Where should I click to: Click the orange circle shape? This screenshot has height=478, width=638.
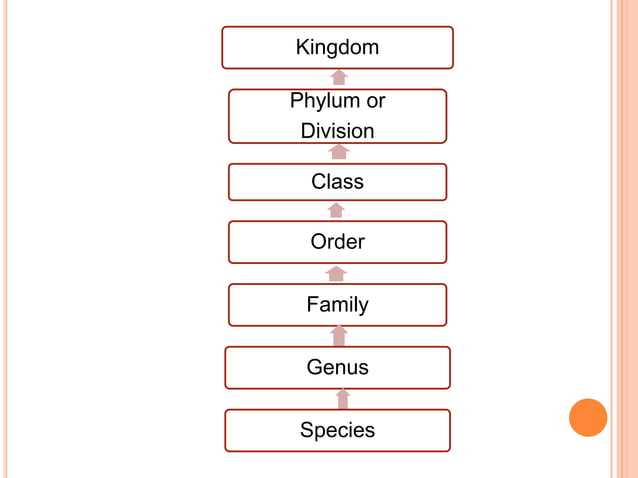(x=588, y=418)
